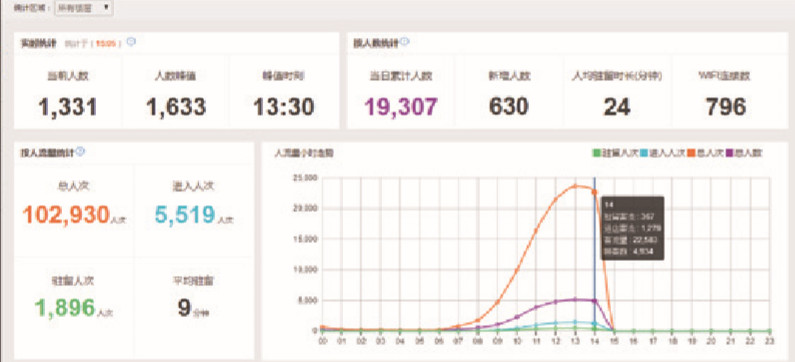Click the 13:30 peak time value
Image resolution: width=795 pixels, height=362 pixels.
point(284,106)
